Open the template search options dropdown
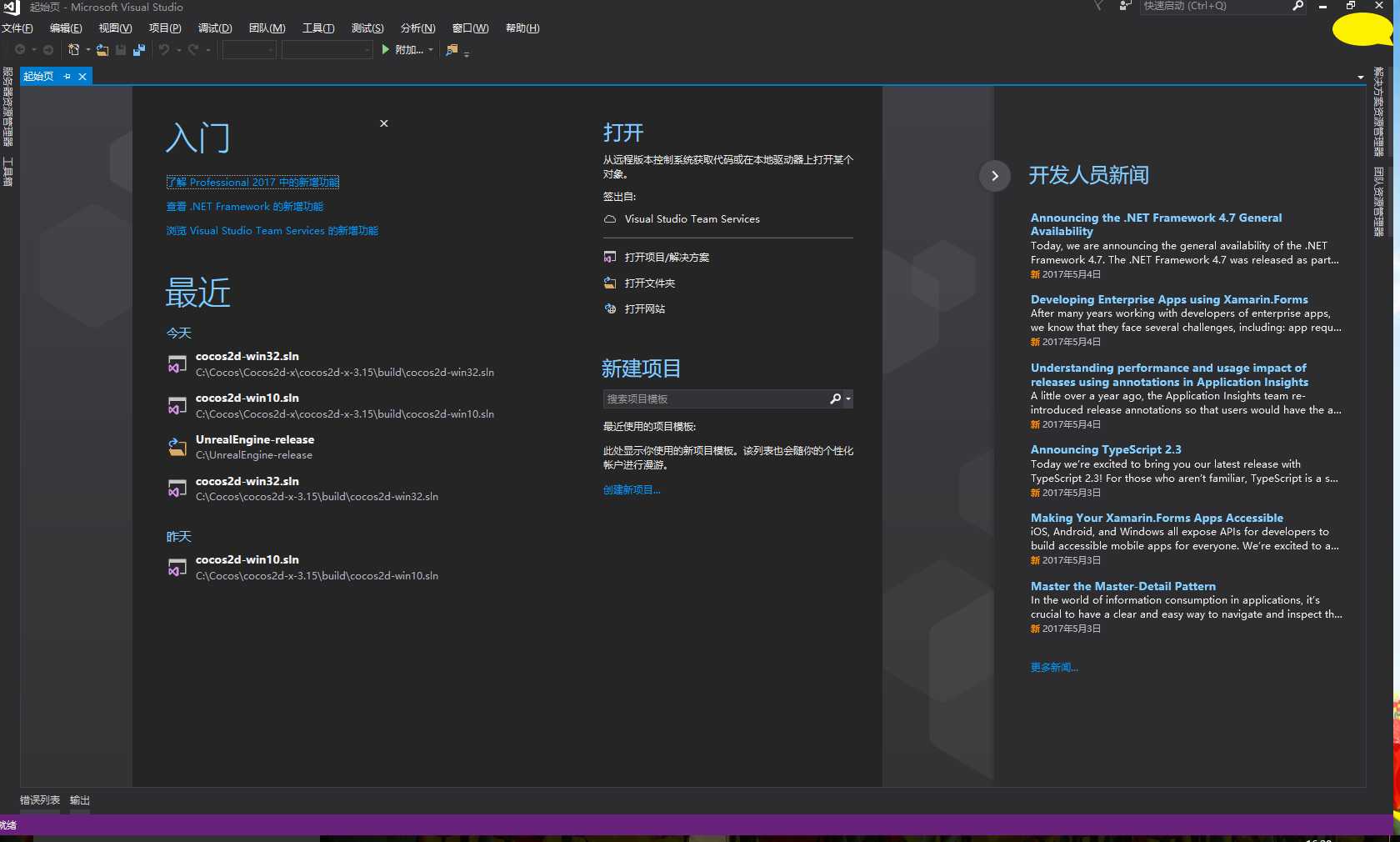1400x842 pixels. tap(848, 399)
